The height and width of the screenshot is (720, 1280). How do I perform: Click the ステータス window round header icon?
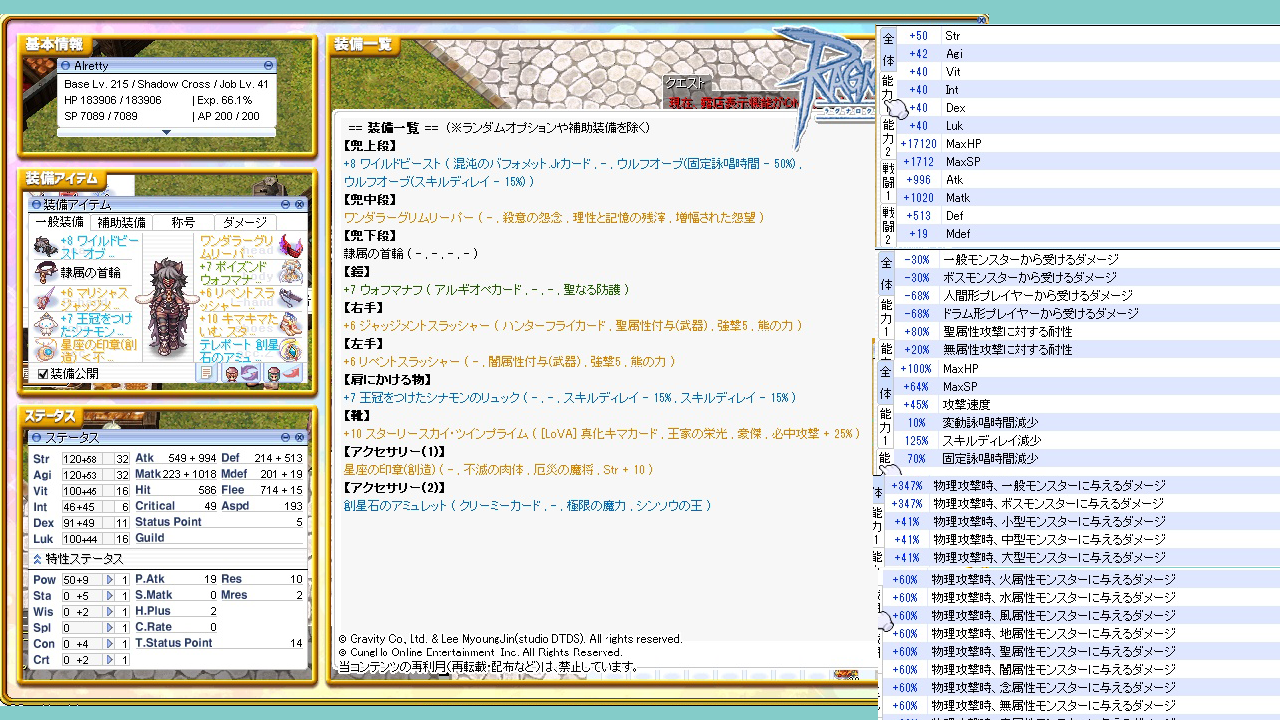(36, 438)
